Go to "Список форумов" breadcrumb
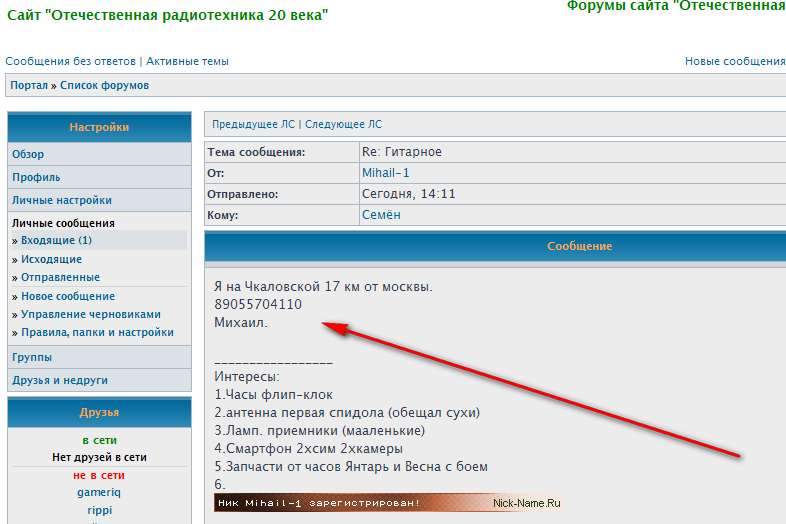The height and width of the screenshot is (524, 786). [104, 85]
